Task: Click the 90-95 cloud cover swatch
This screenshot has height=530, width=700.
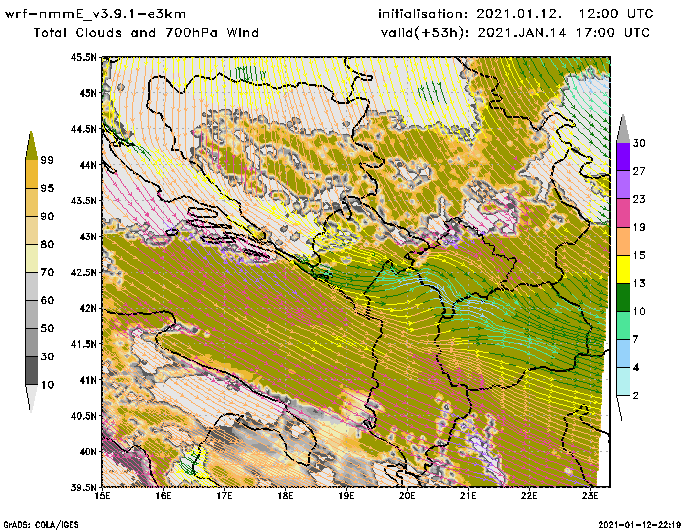Action: pos(31,202)
